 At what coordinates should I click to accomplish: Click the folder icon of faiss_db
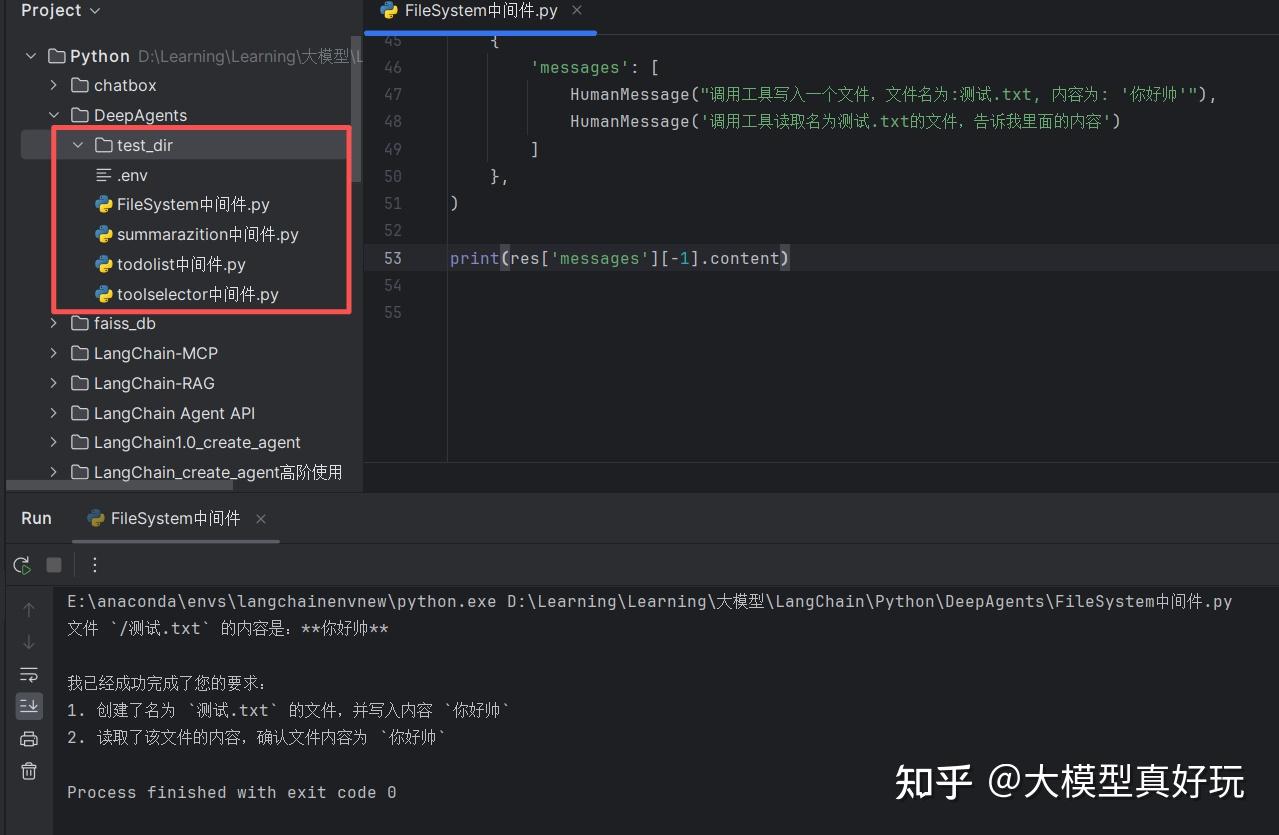click(80, 324)
